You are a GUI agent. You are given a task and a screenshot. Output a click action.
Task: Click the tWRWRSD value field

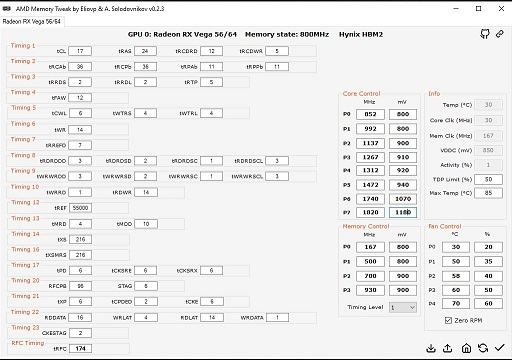(x=145, y=176)
